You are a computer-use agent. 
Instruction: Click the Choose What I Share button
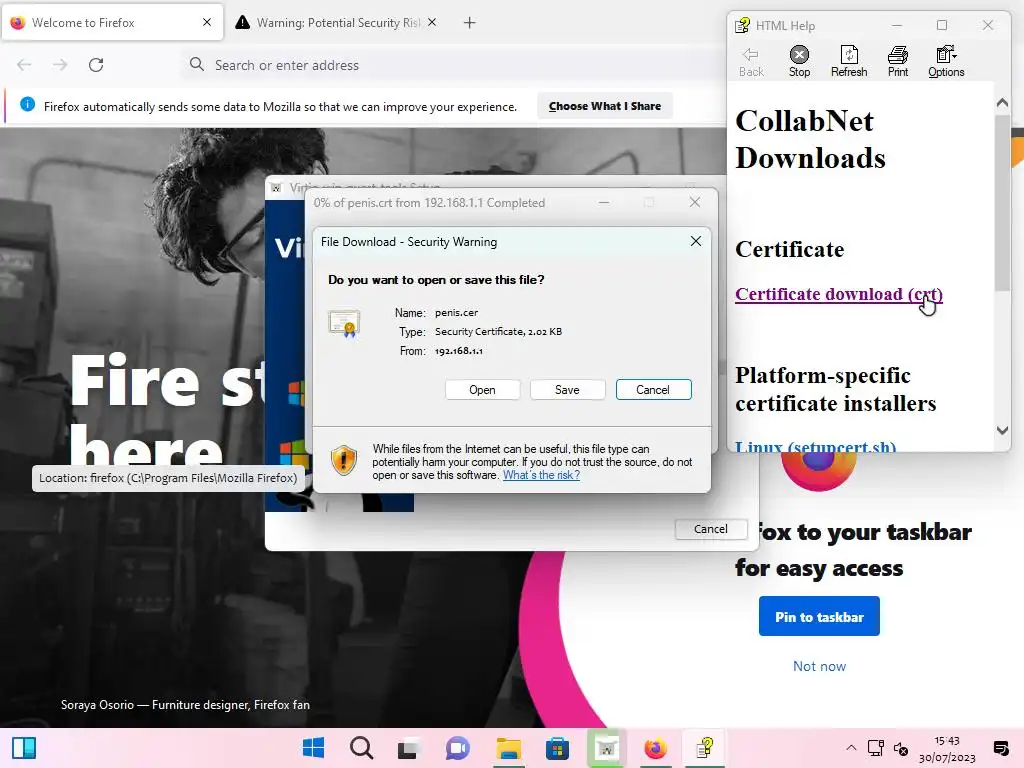pos(605,106)
